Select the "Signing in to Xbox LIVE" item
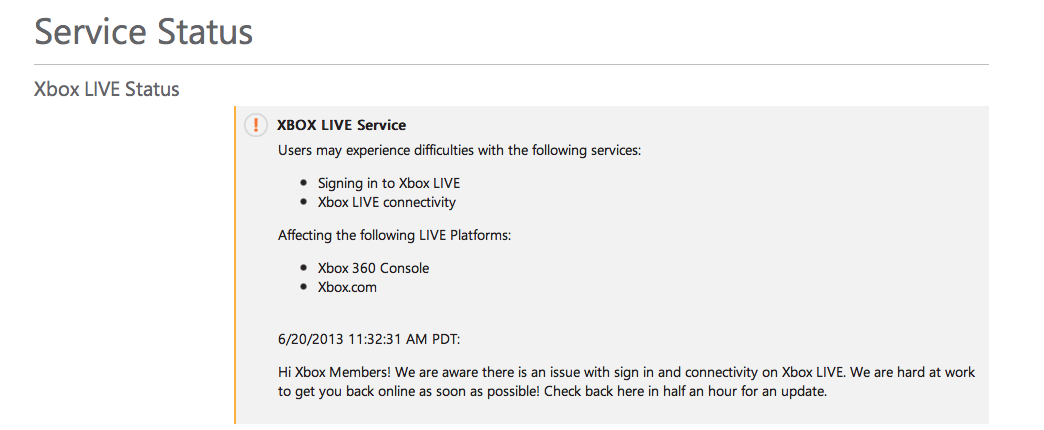The width and height of the screenshot is (1044, 430). pyautogui.click(x=389, y=183)
